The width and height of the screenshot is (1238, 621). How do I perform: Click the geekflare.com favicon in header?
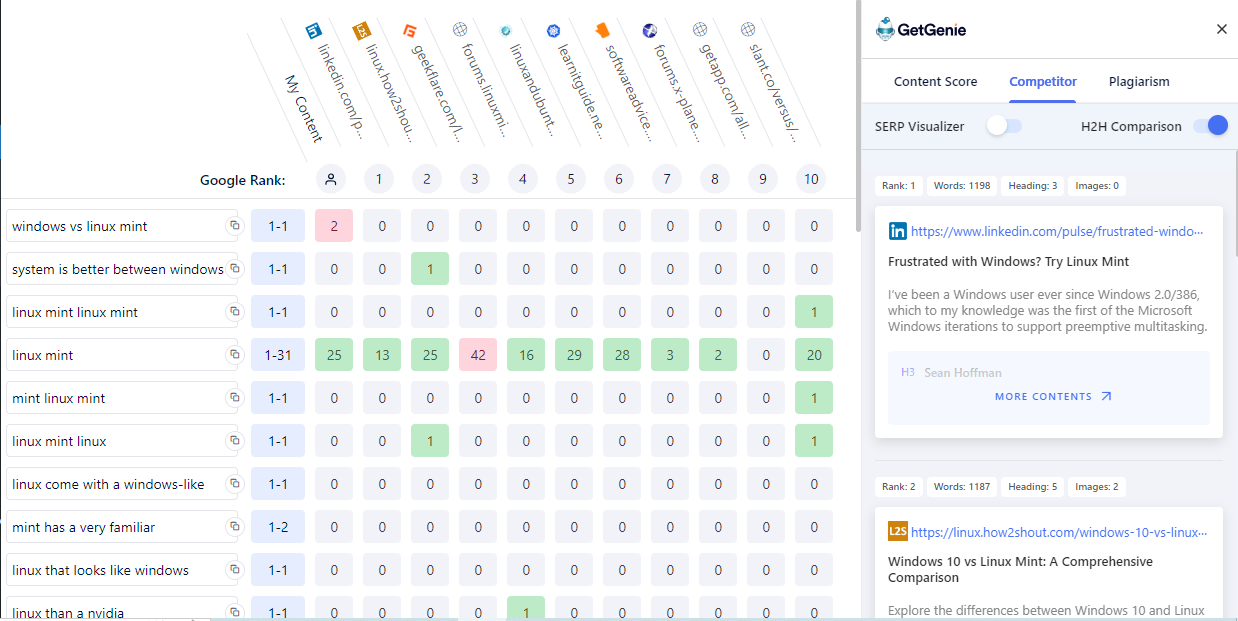pyautogui.click(x=410, y=30)
